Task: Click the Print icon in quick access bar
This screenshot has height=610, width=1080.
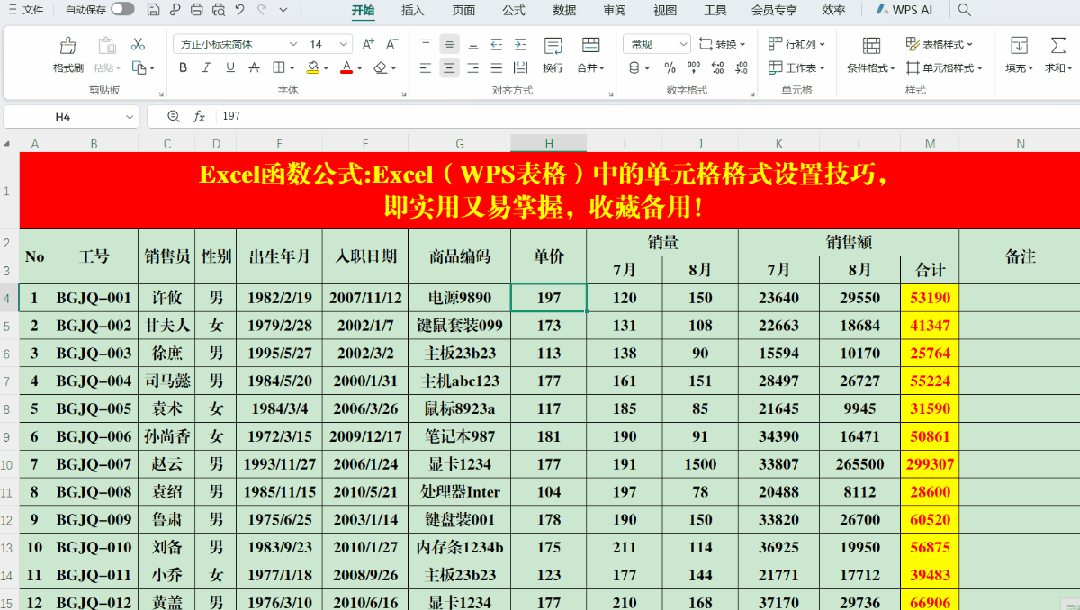Action: 196,10
